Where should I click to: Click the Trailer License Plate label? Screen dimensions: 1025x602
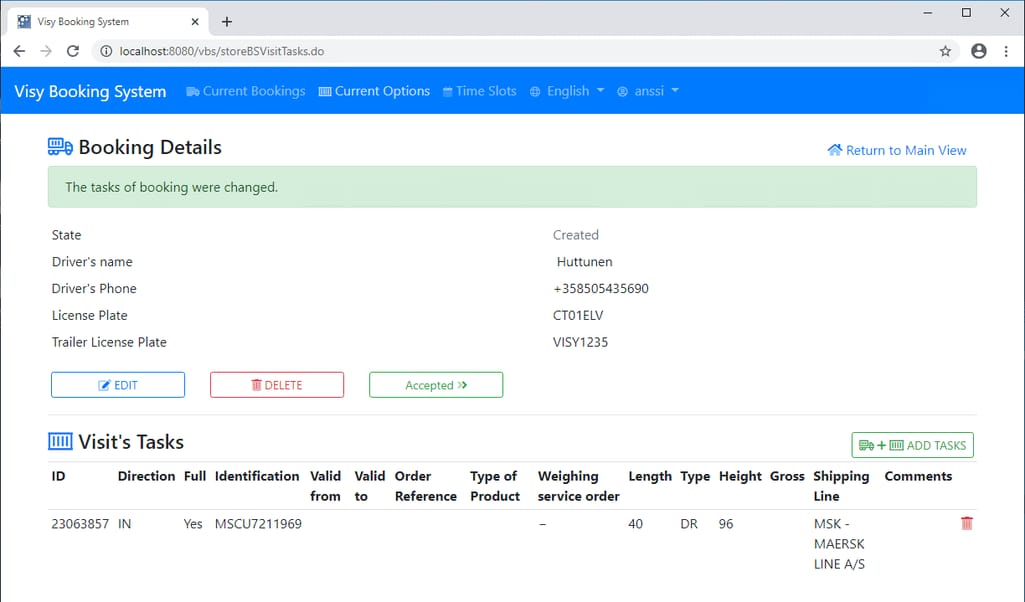[x=109, y=342]
